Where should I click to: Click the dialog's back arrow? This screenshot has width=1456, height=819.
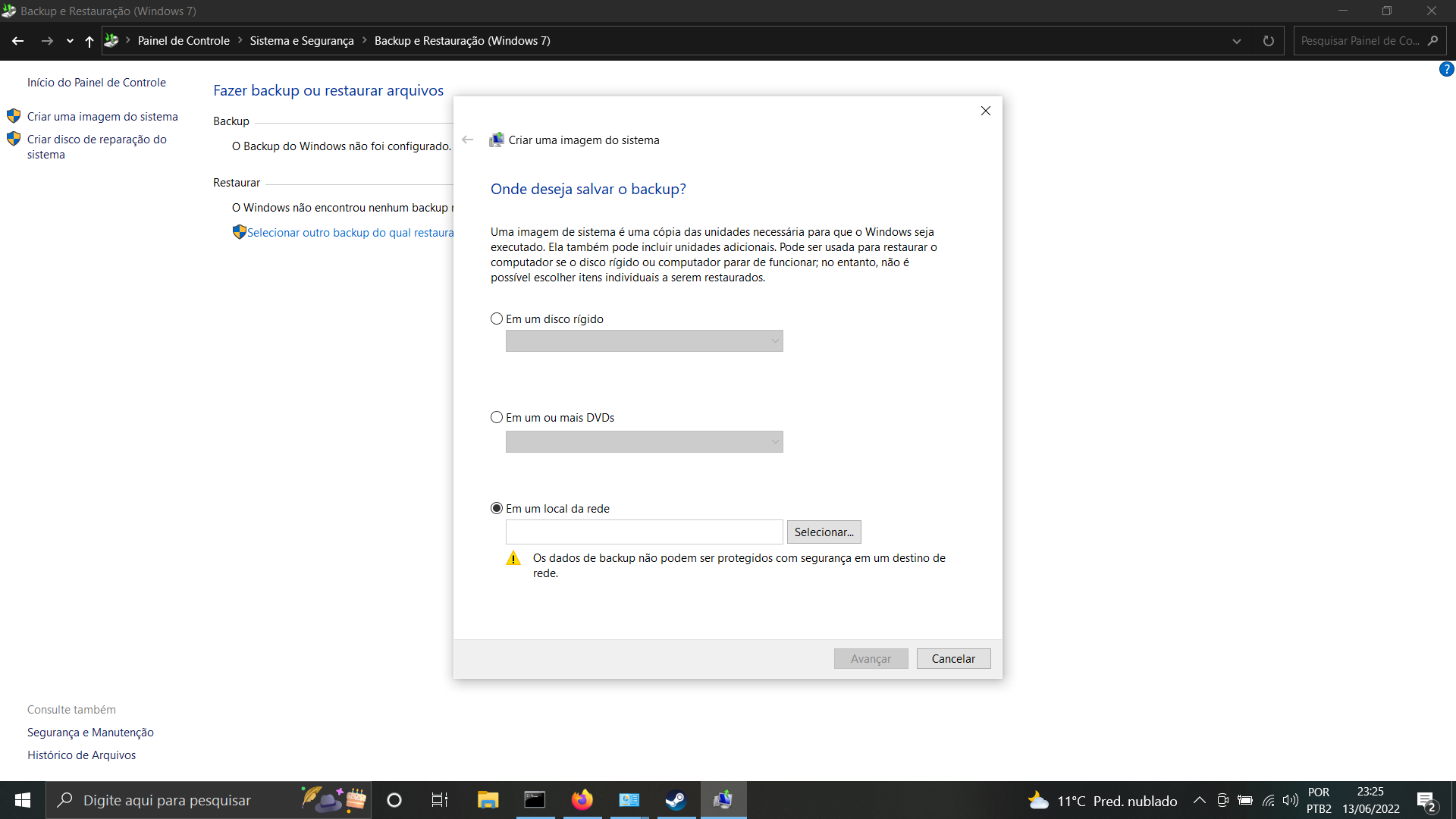coord(468,140)
